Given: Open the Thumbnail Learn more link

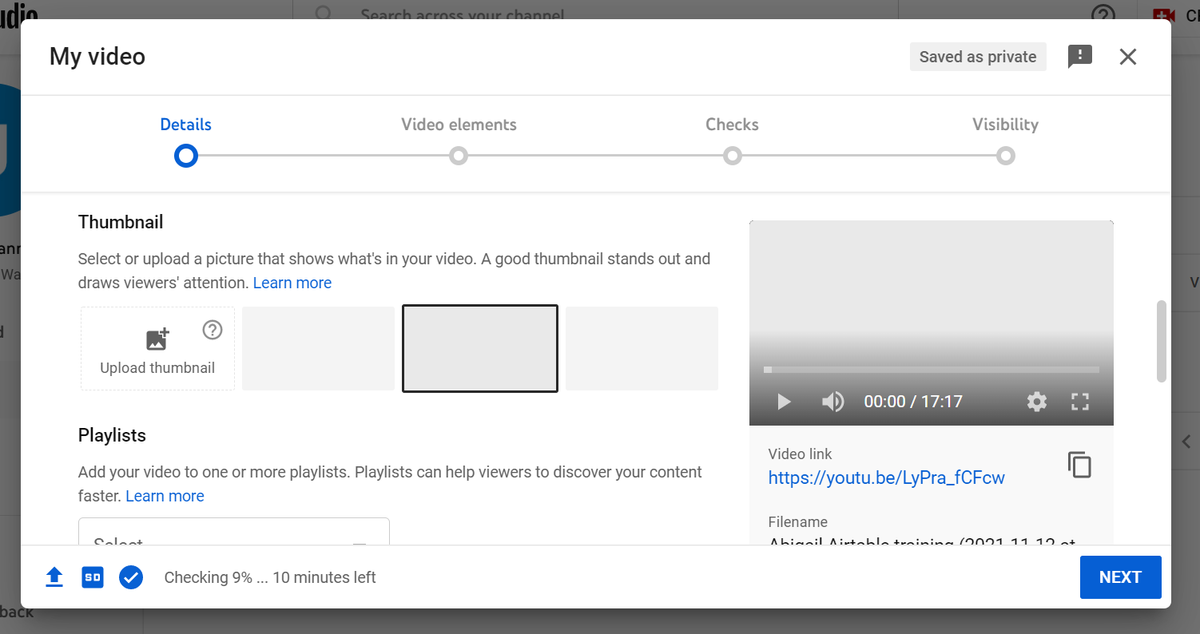Looking at the screenshot, I should click(x=292, y=283).
